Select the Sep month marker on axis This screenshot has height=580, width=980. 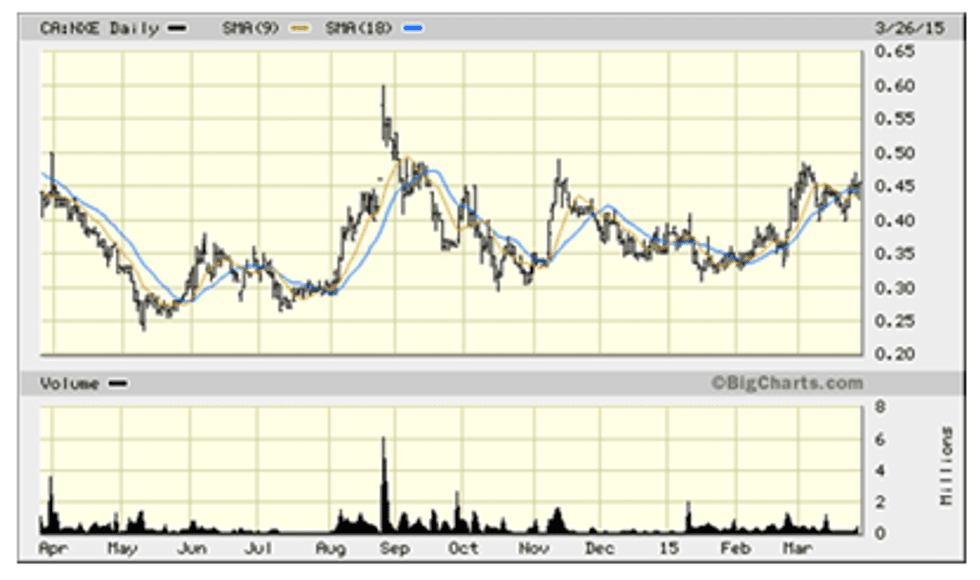[394, 549]
